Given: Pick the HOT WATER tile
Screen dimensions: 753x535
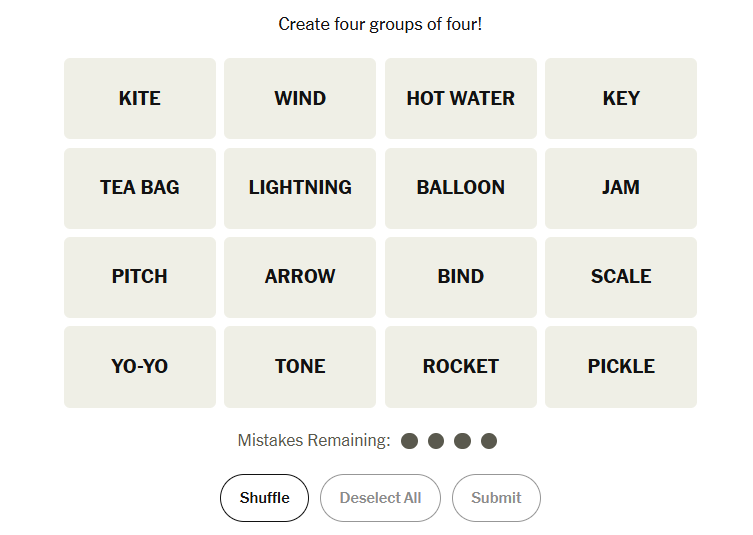Looking at the screenshot, I should tap(460, 98).
